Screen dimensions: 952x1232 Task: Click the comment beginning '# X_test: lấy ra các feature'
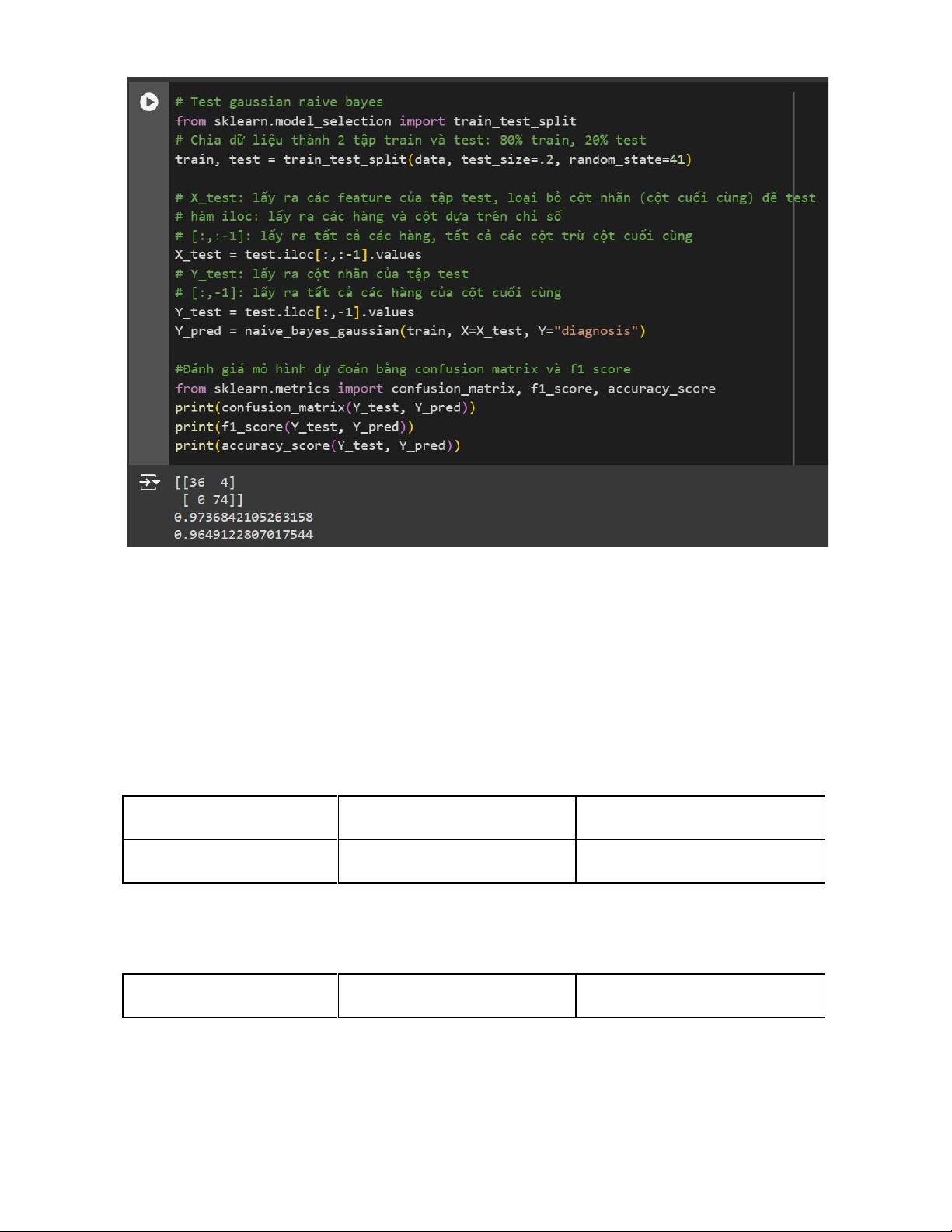tap(495, 197)
